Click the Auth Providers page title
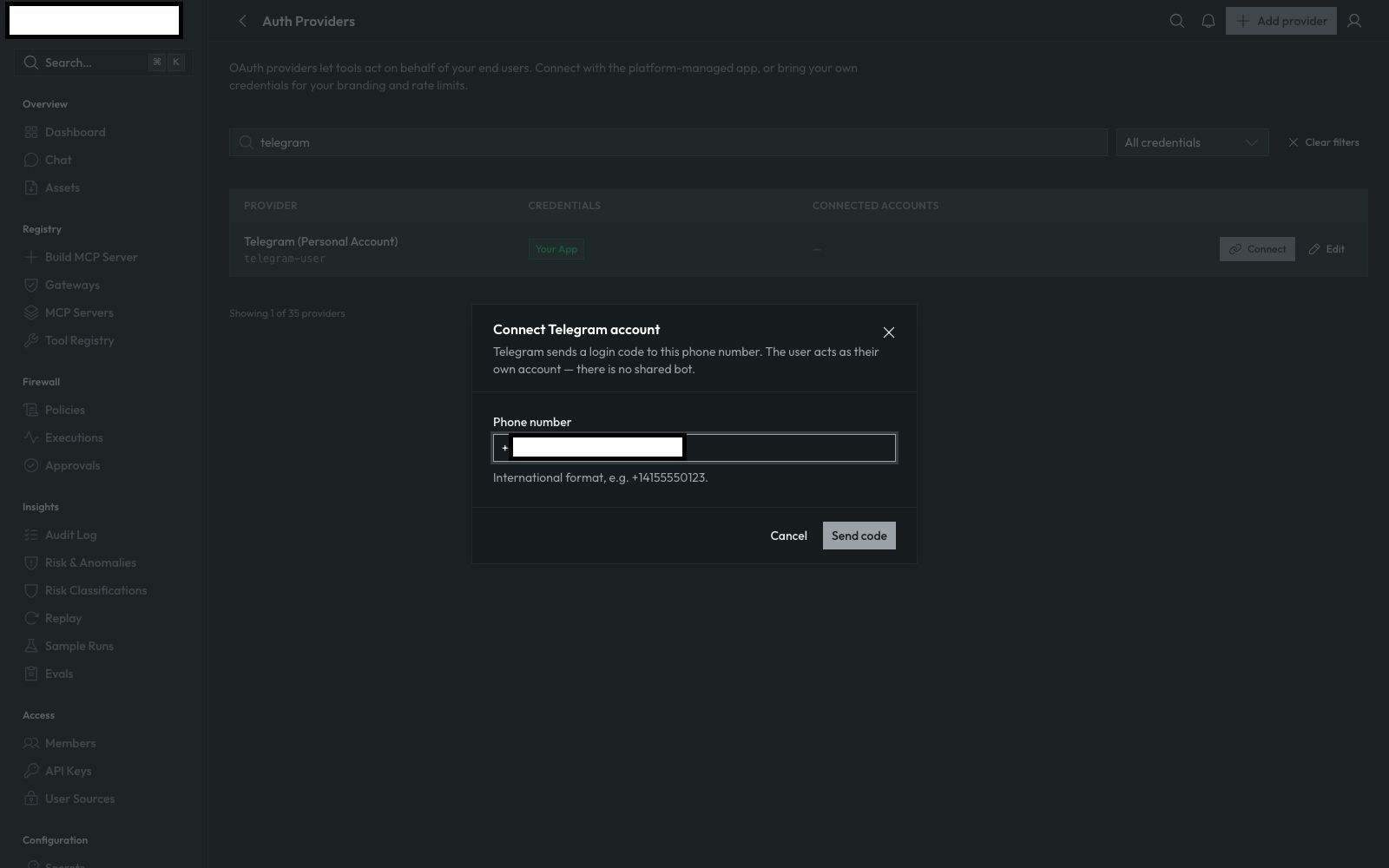Viewport: 1389px width, 868px height. (x=308, y=21)
